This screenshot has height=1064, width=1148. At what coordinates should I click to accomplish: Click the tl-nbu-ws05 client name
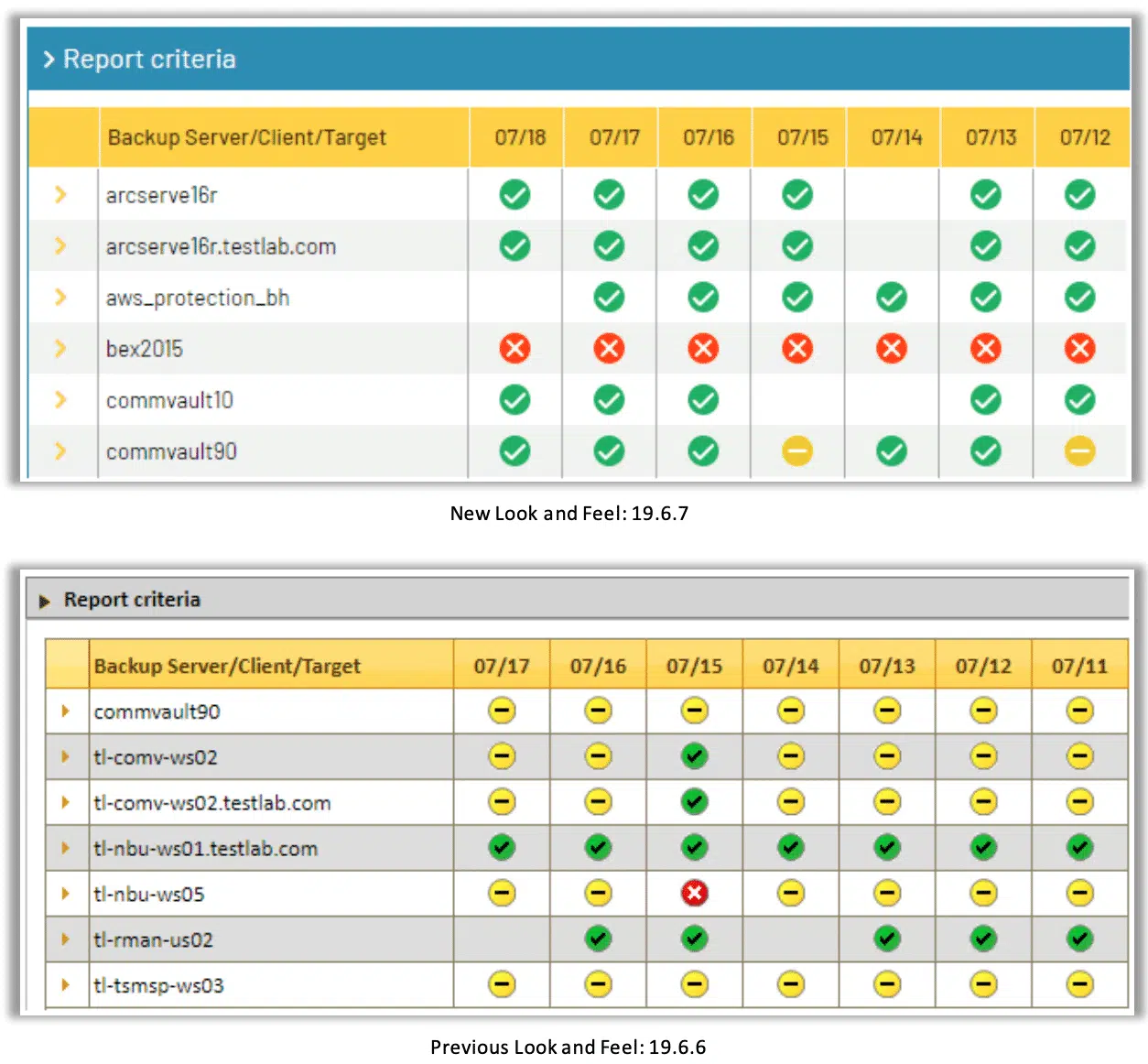(149, 894)
